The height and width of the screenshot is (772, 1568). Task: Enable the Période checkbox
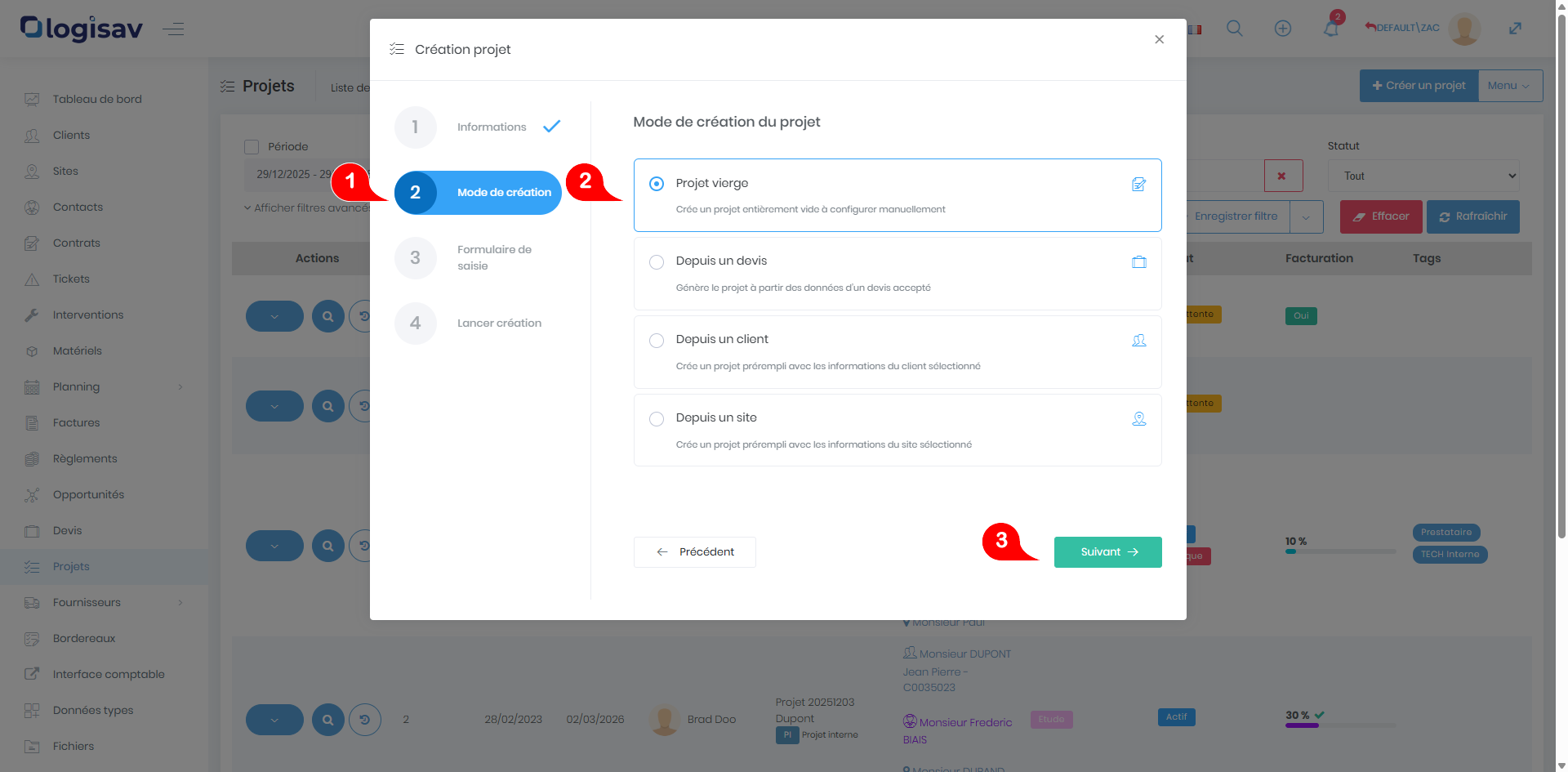point(252,147)
